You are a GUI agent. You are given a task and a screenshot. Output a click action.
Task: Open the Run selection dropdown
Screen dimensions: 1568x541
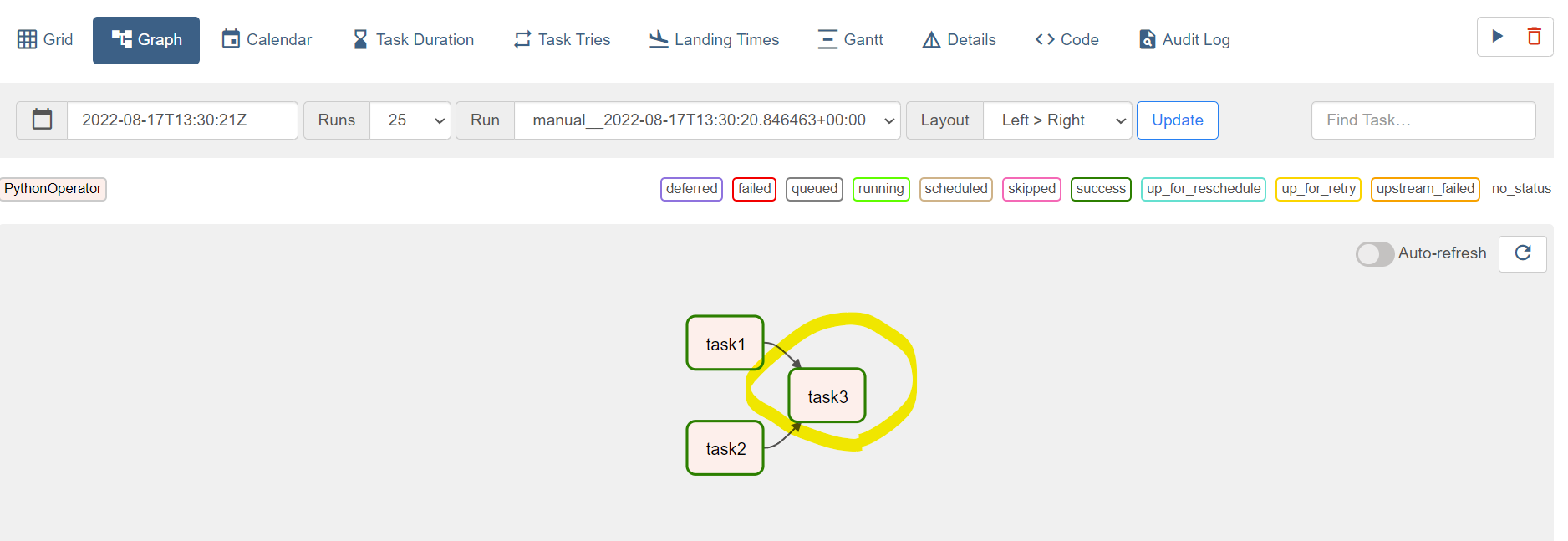707,120
